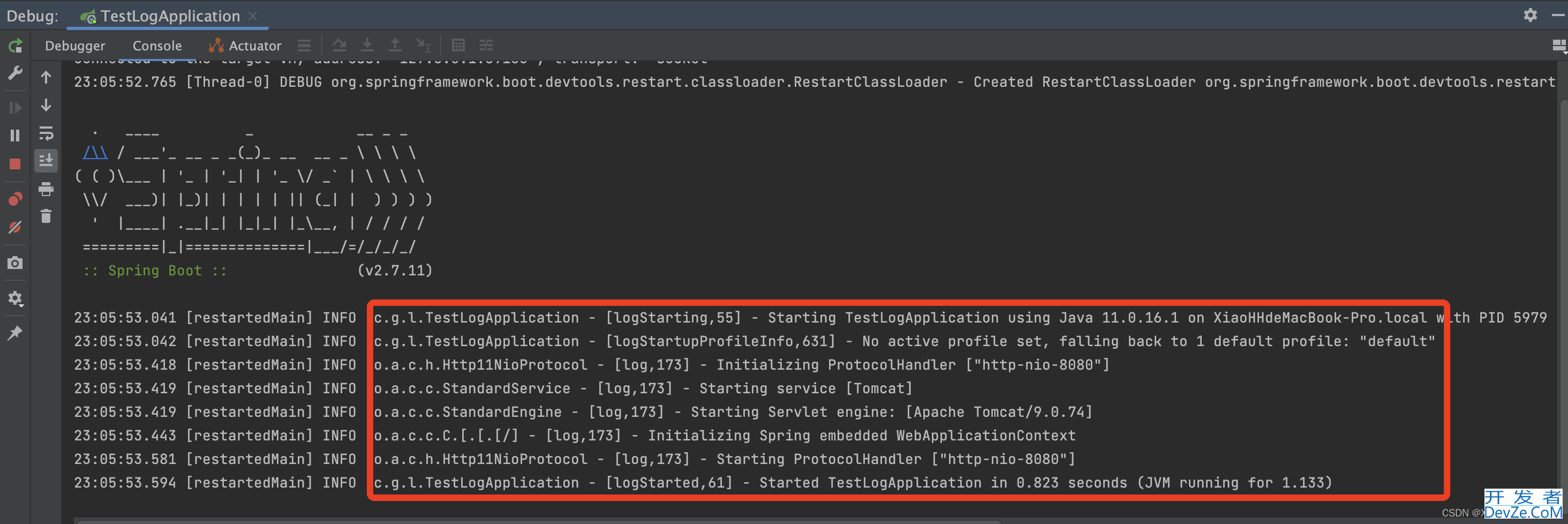The image size is (1568, 524).
Task: Print the console output with printer icon
Action: pos(46,190)
